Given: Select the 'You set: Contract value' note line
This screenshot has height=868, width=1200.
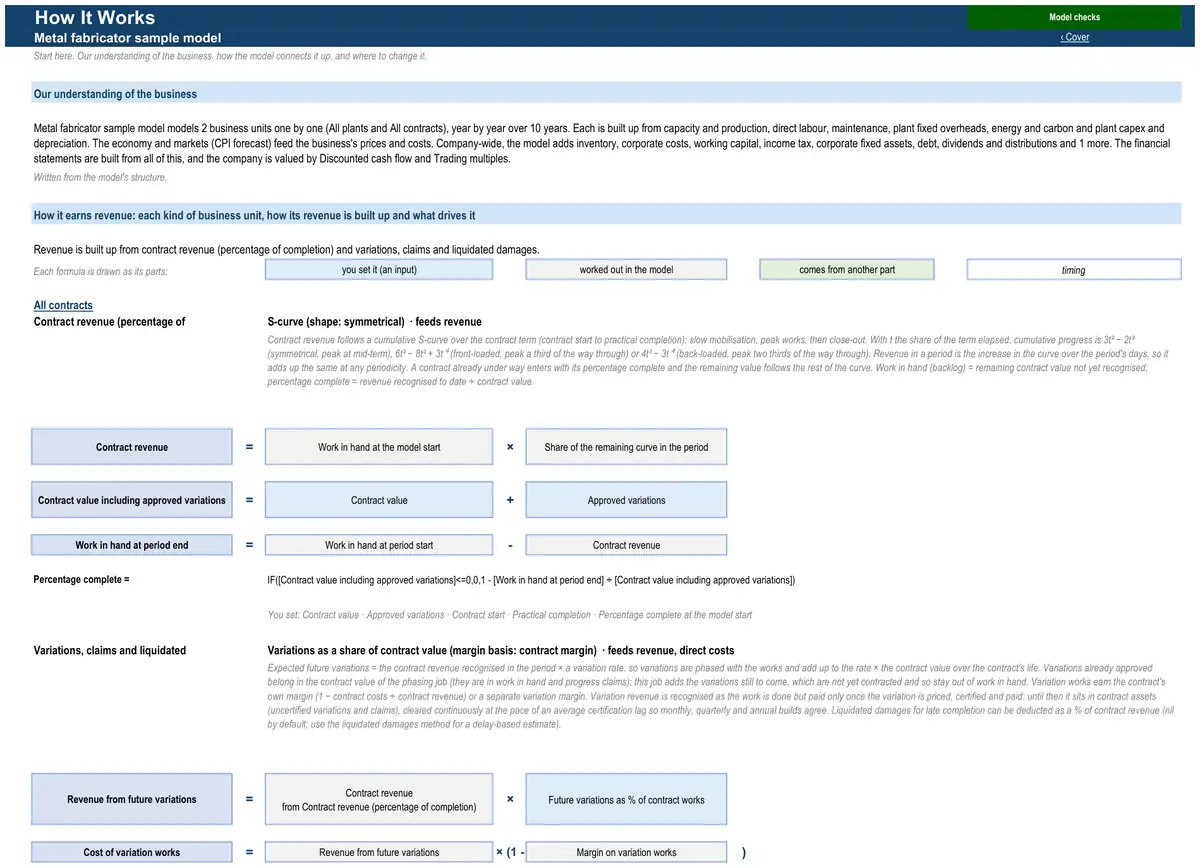Looking at the screenshot, I should coord(510,615).
